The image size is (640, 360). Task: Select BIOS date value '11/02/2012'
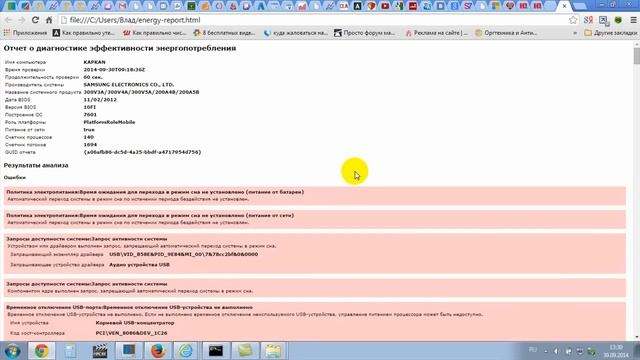coord(100,100)
